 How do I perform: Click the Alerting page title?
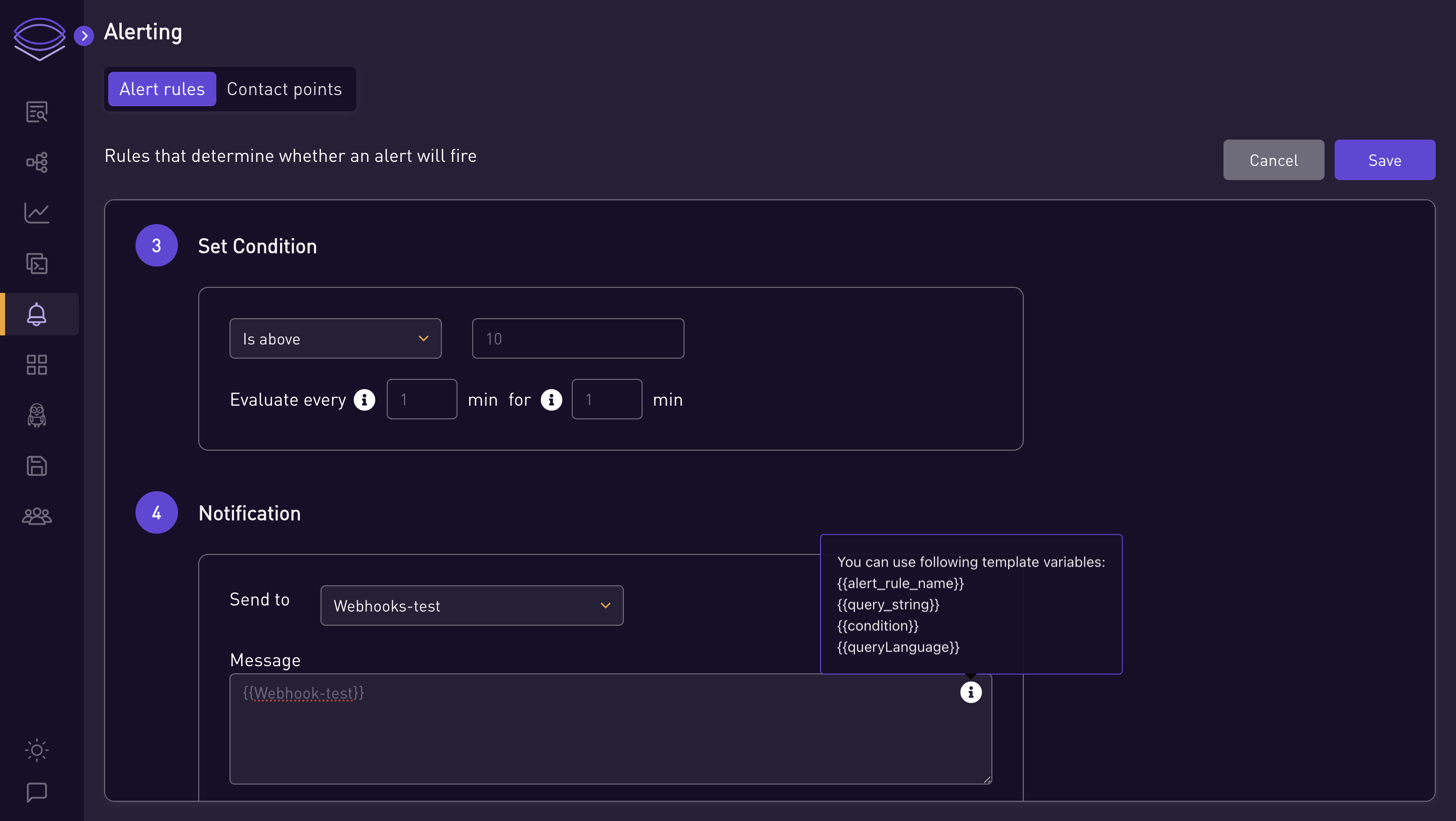tap(143, 32)
